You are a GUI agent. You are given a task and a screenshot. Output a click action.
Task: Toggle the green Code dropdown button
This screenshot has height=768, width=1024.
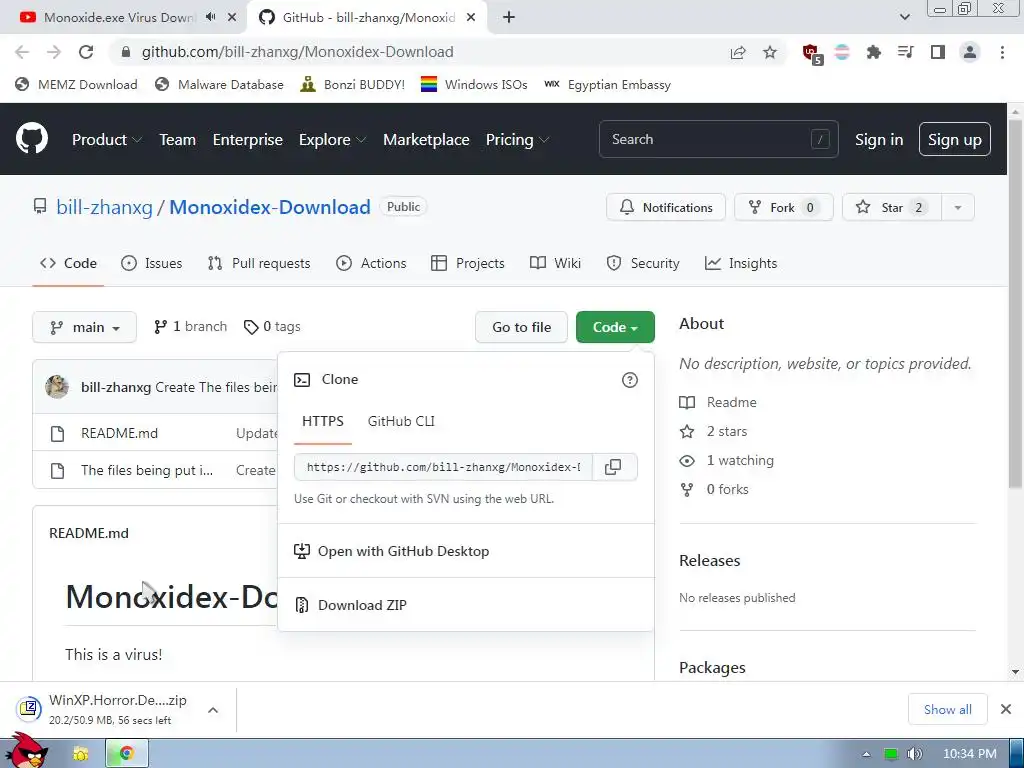click(x=615, y=327)
